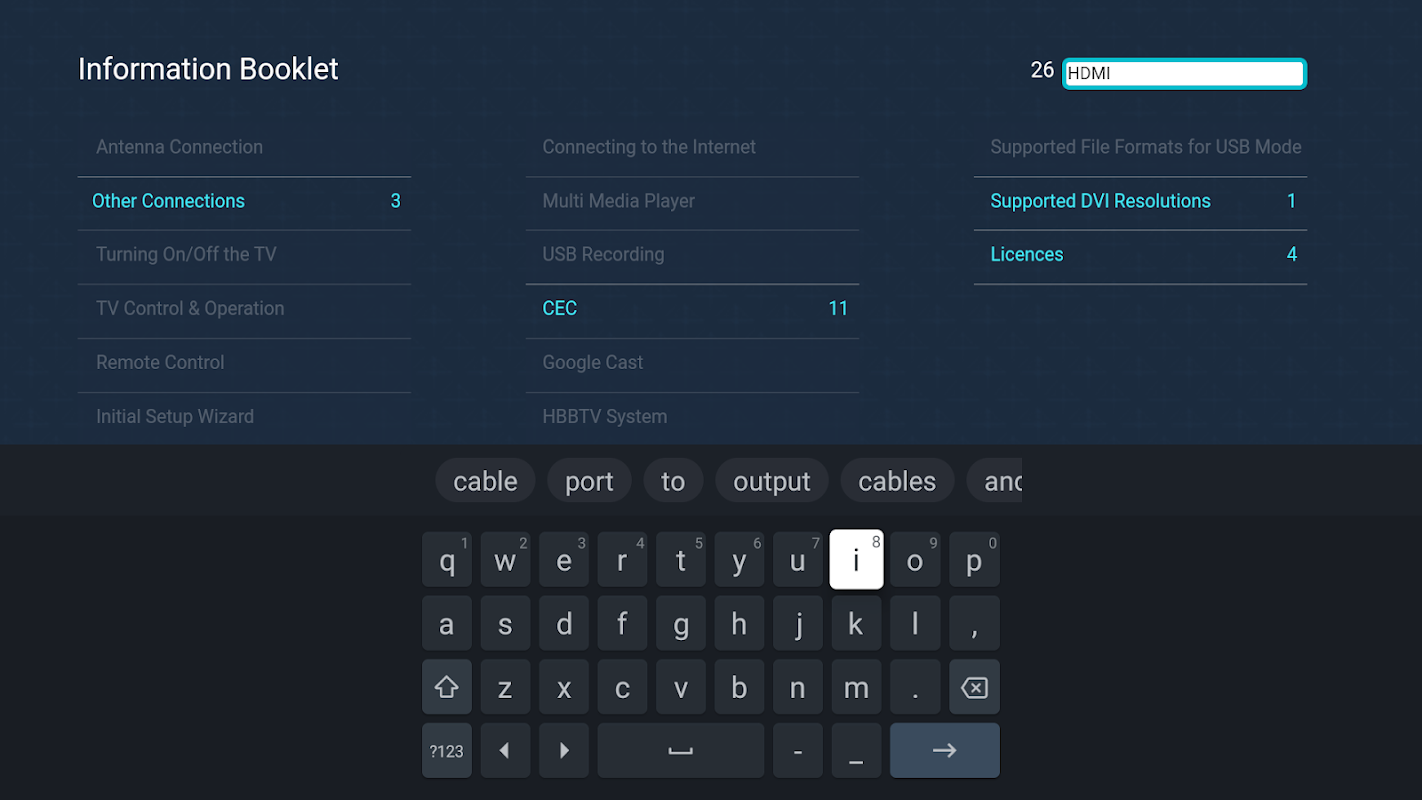Tap the 'z' key
Viewport: 1422px width, 800px height.
point(505,687)
